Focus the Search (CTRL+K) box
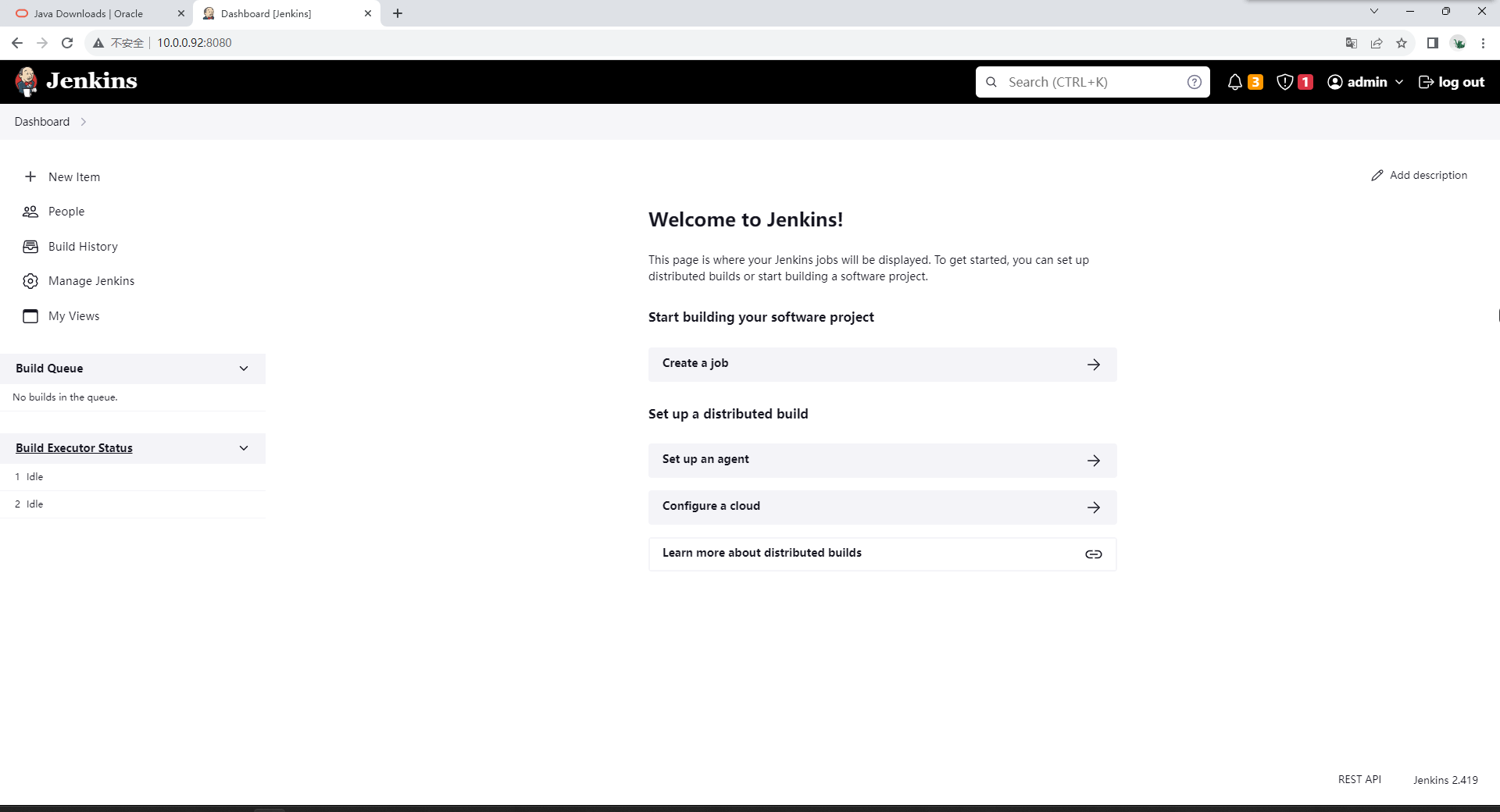 coord(1092,82)
